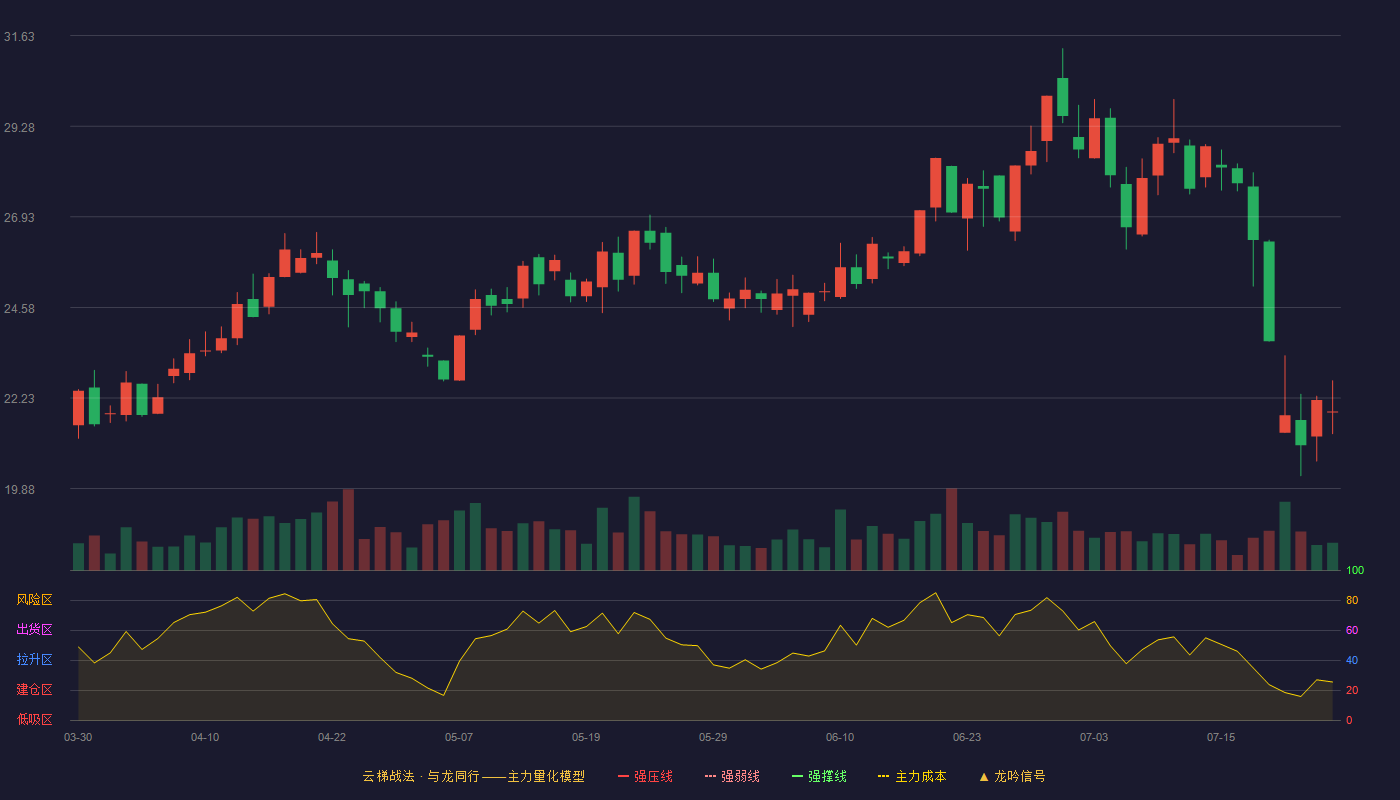Click the tallest green candlestick near 07-15
Screen dimensions: 1400x800
(x=1269, y=291)
